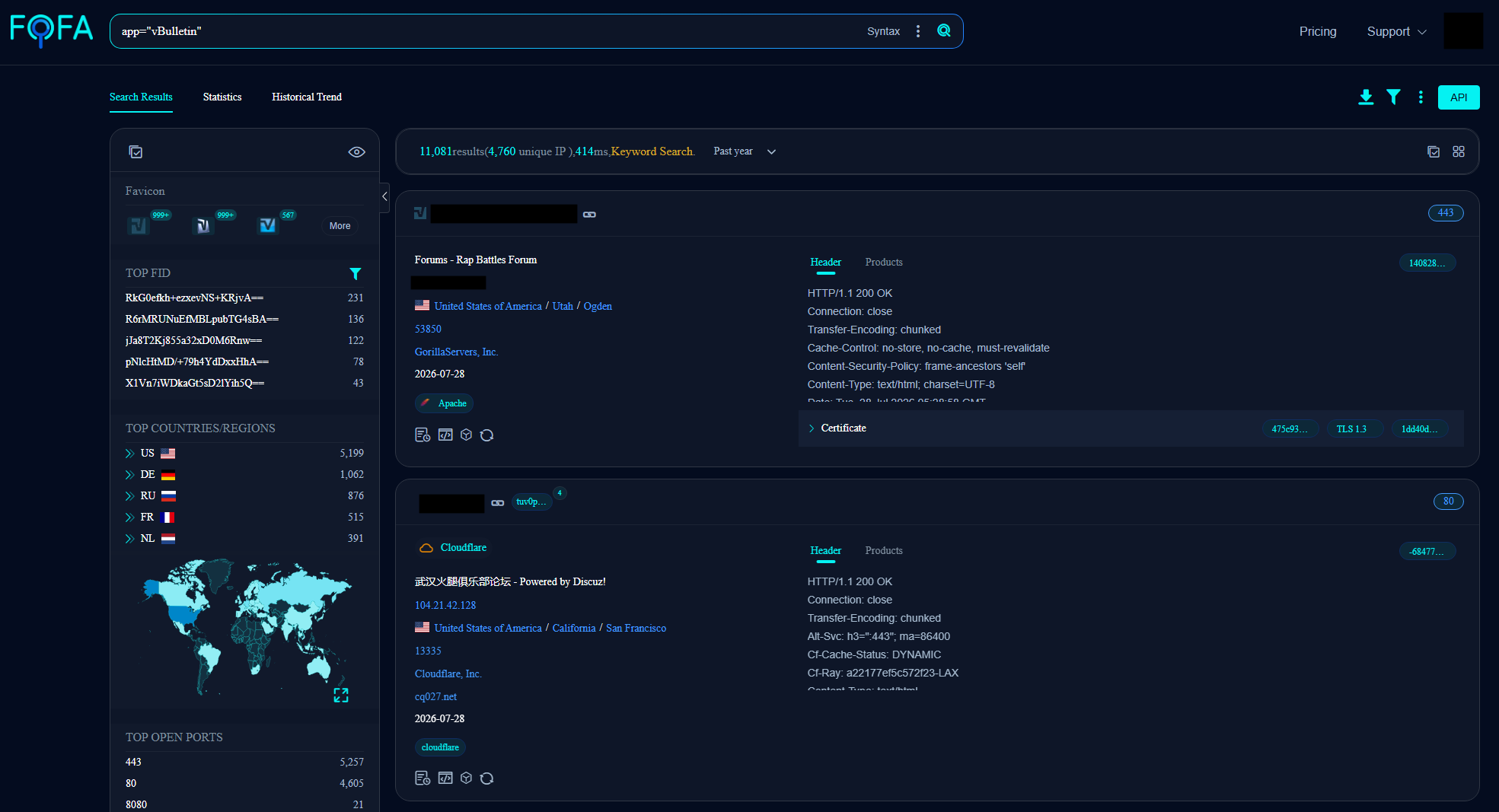Click the favicon with 567 badge
Image resolution: width=1499 pixels, height=812 pixels.
(x=268, y=226)
